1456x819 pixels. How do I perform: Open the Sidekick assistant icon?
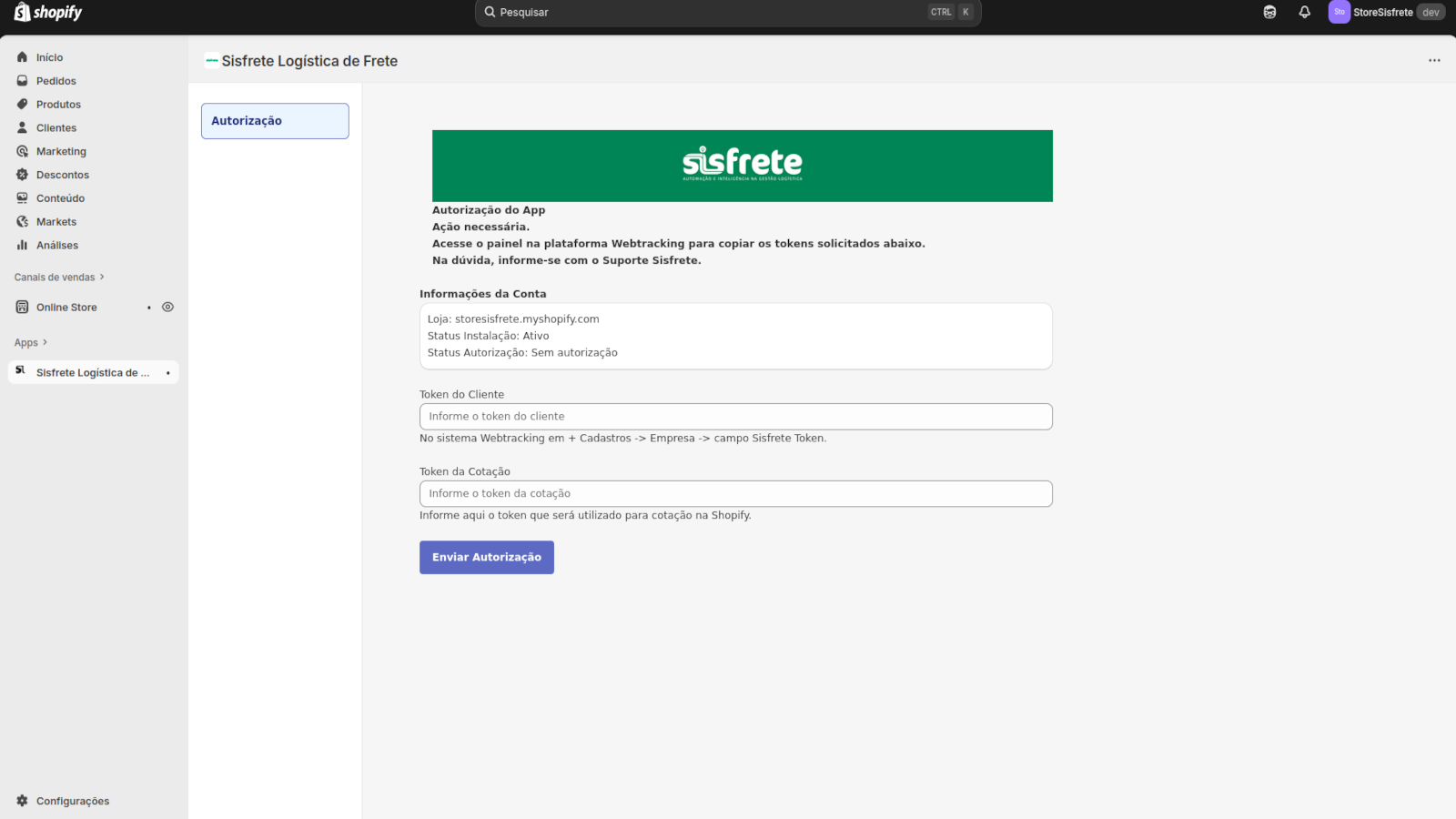[x=1269, y=12]
